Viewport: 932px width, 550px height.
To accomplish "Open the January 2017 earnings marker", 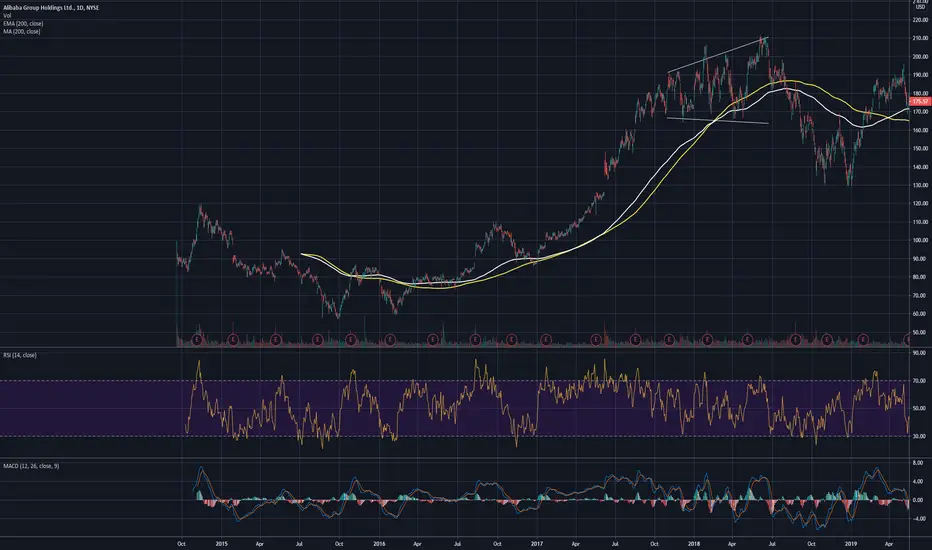I will [546, 340].
